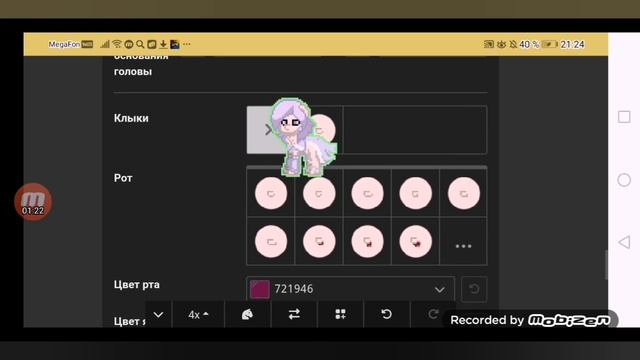Edit the mouth color hex value 721946
640x360 pixels.
pos(294,289)
